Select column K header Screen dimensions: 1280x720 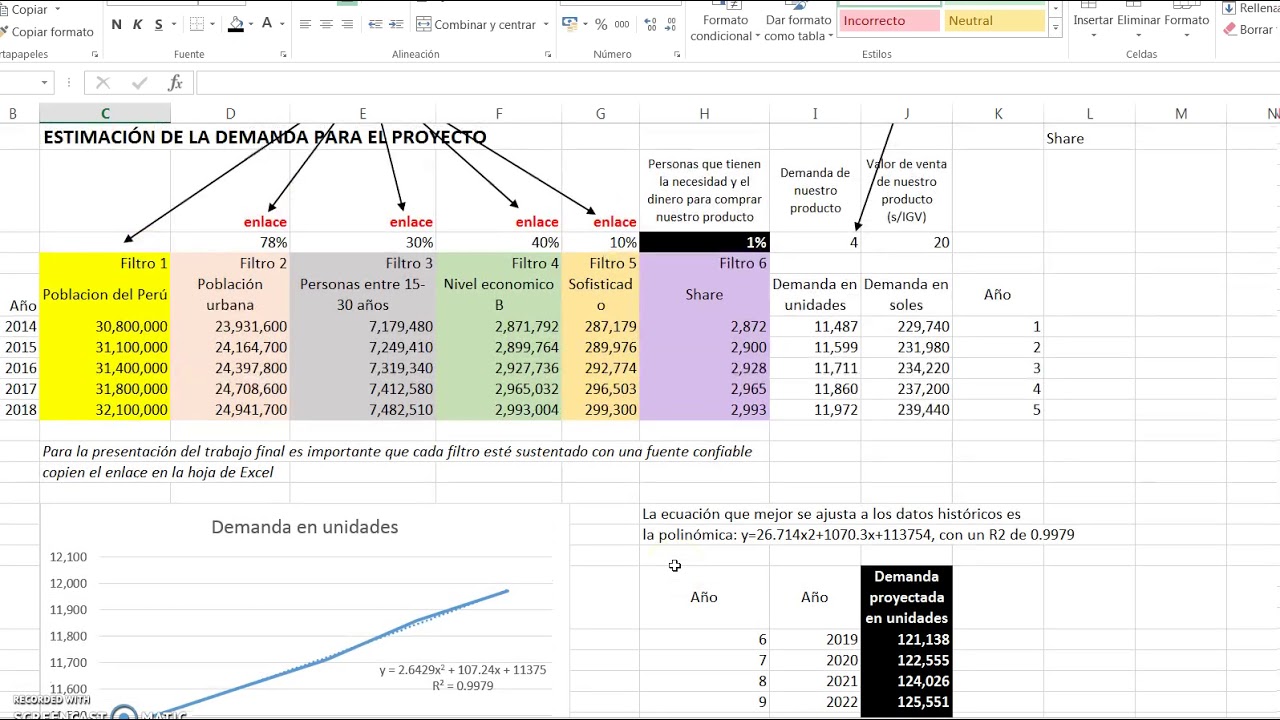tap(998, 114)
